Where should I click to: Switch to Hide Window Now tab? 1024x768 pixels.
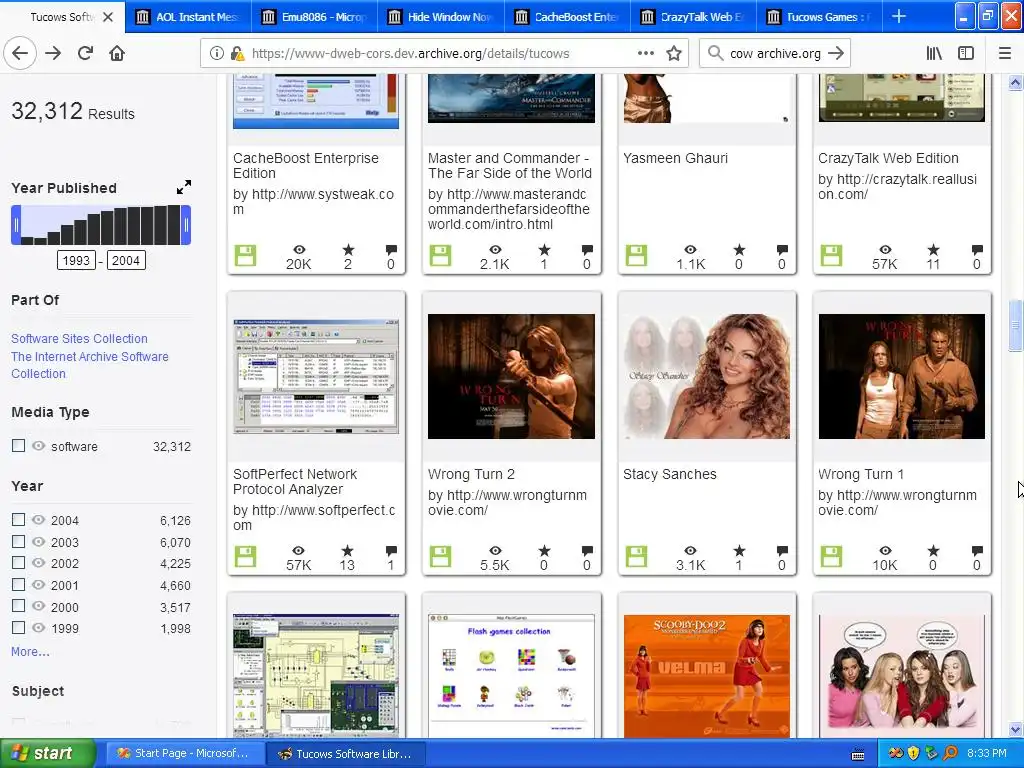tap(441, 17)
